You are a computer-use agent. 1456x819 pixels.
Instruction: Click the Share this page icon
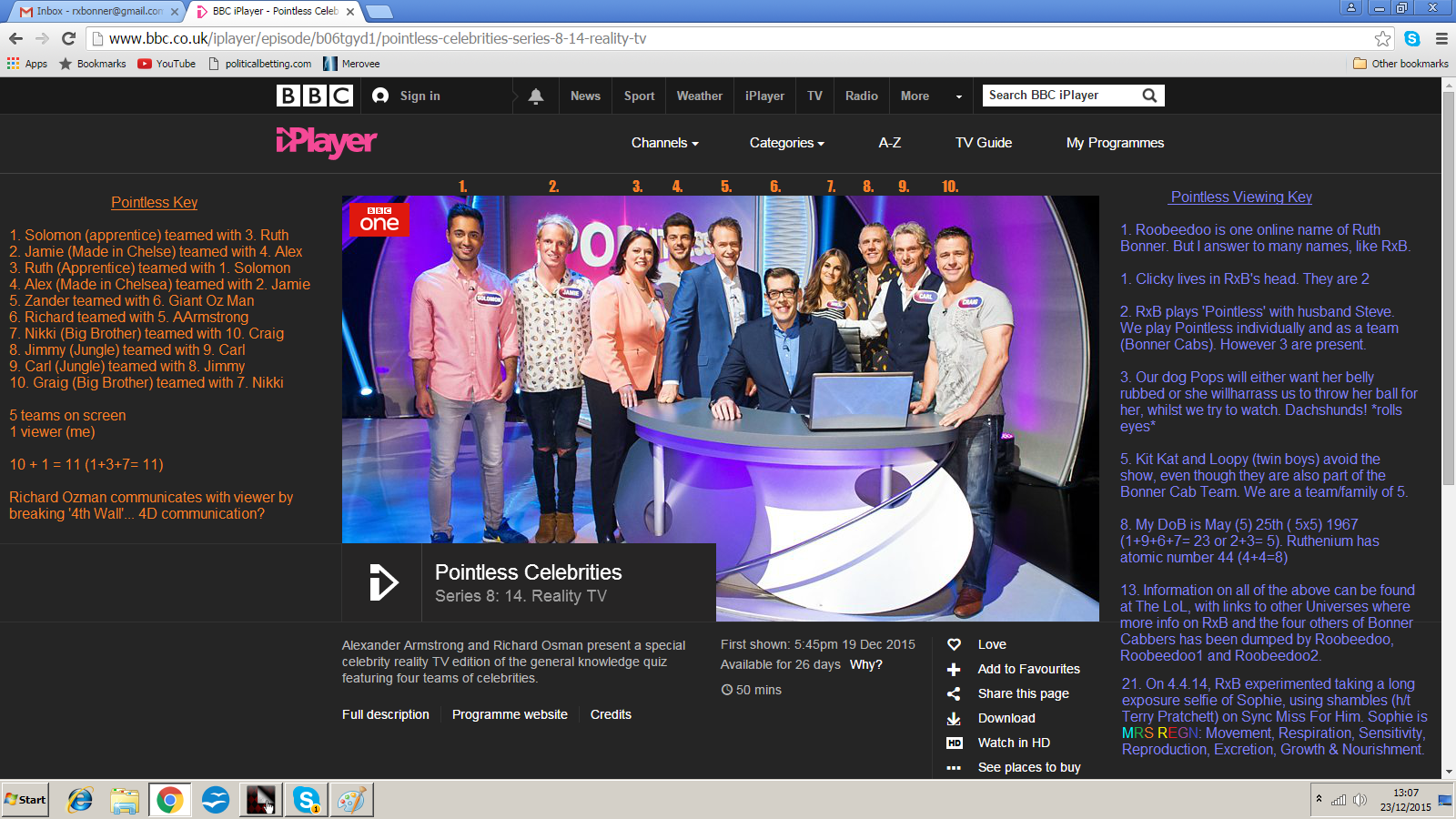(x=954, y=693)
